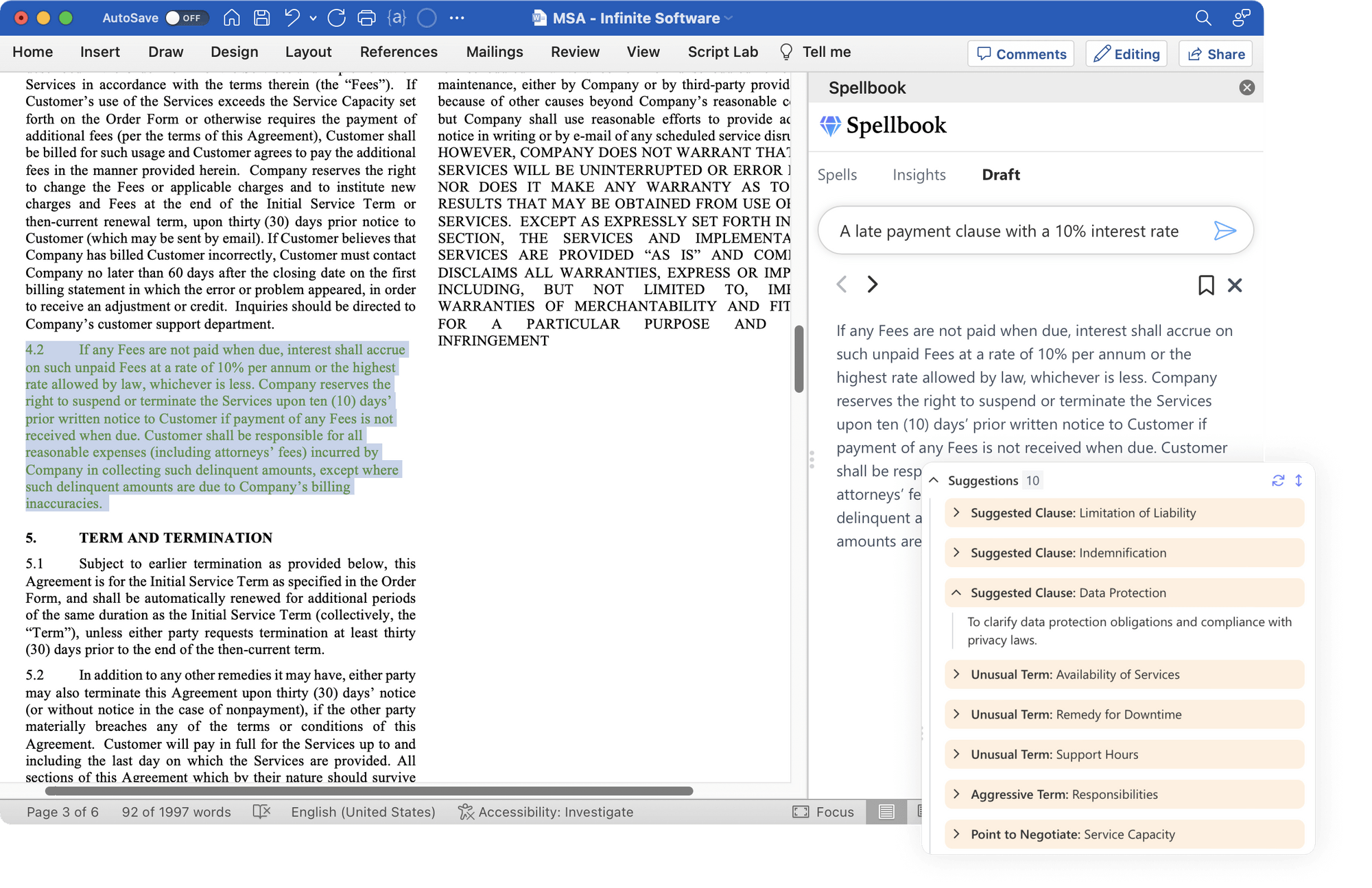Open Search using the magnifier icon
The width and height of the screenshot is (1372, 888).
pos(1203,18)
